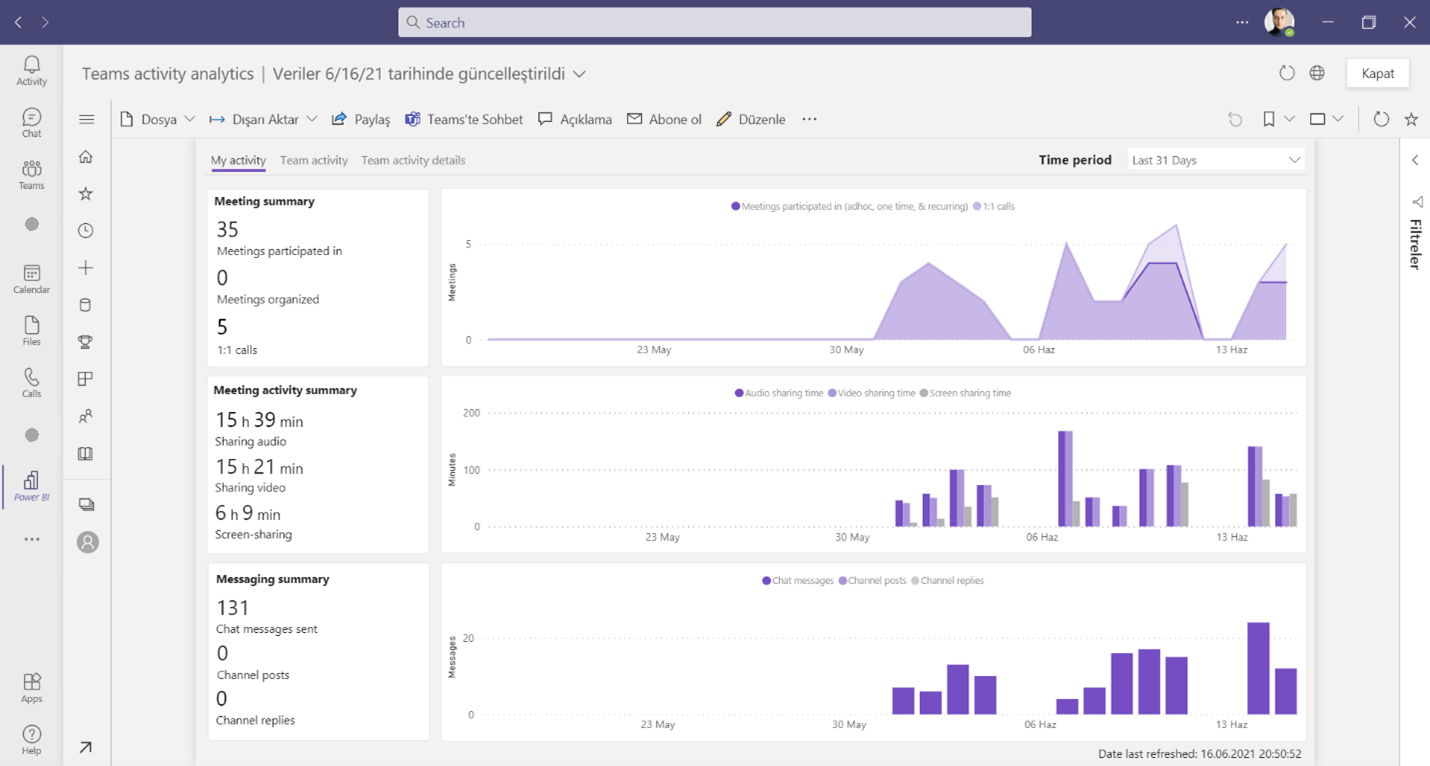Open Activity in Teams sidebar

[x=32, y=70]
